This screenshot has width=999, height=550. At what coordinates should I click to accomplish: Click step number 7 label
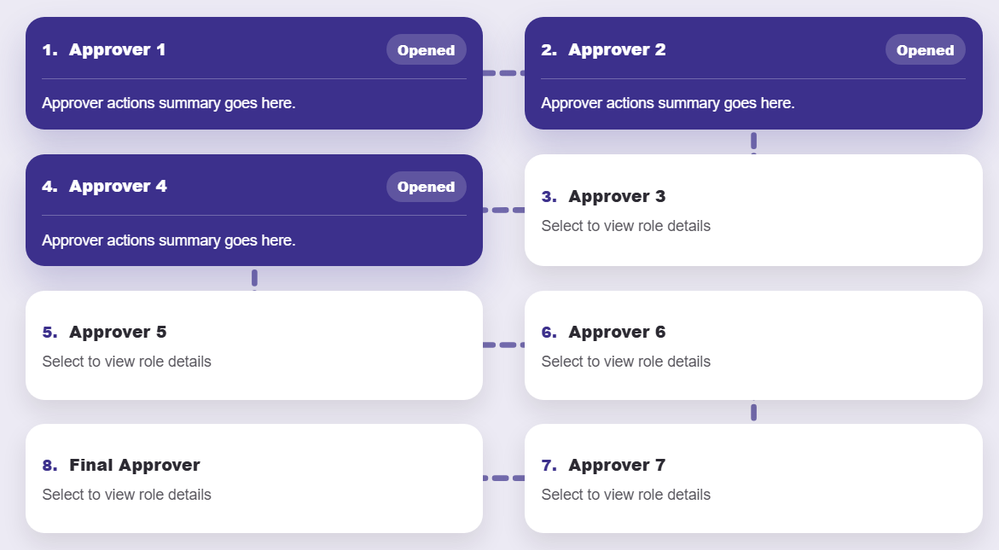coord(548,465)
